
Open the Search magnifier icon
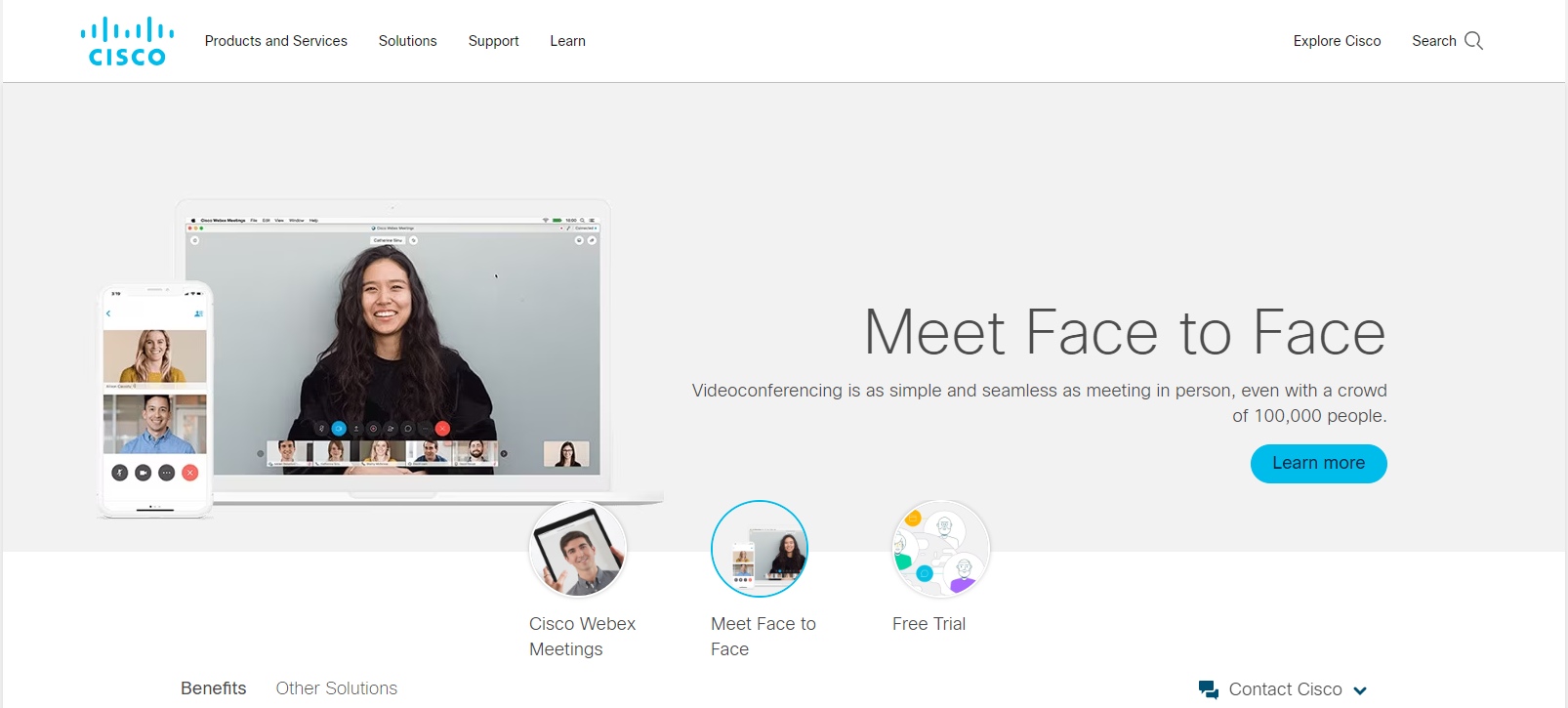click(1474, 41)
